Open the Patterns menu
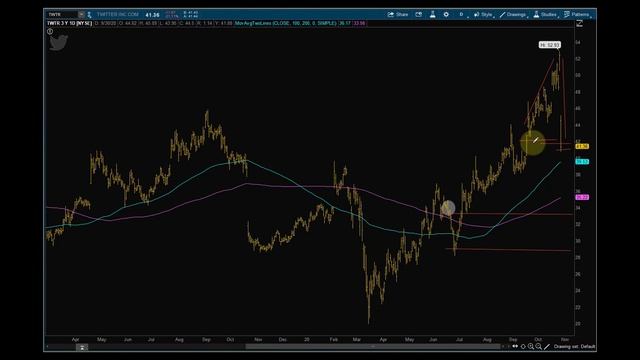 [x=578, y=15]
